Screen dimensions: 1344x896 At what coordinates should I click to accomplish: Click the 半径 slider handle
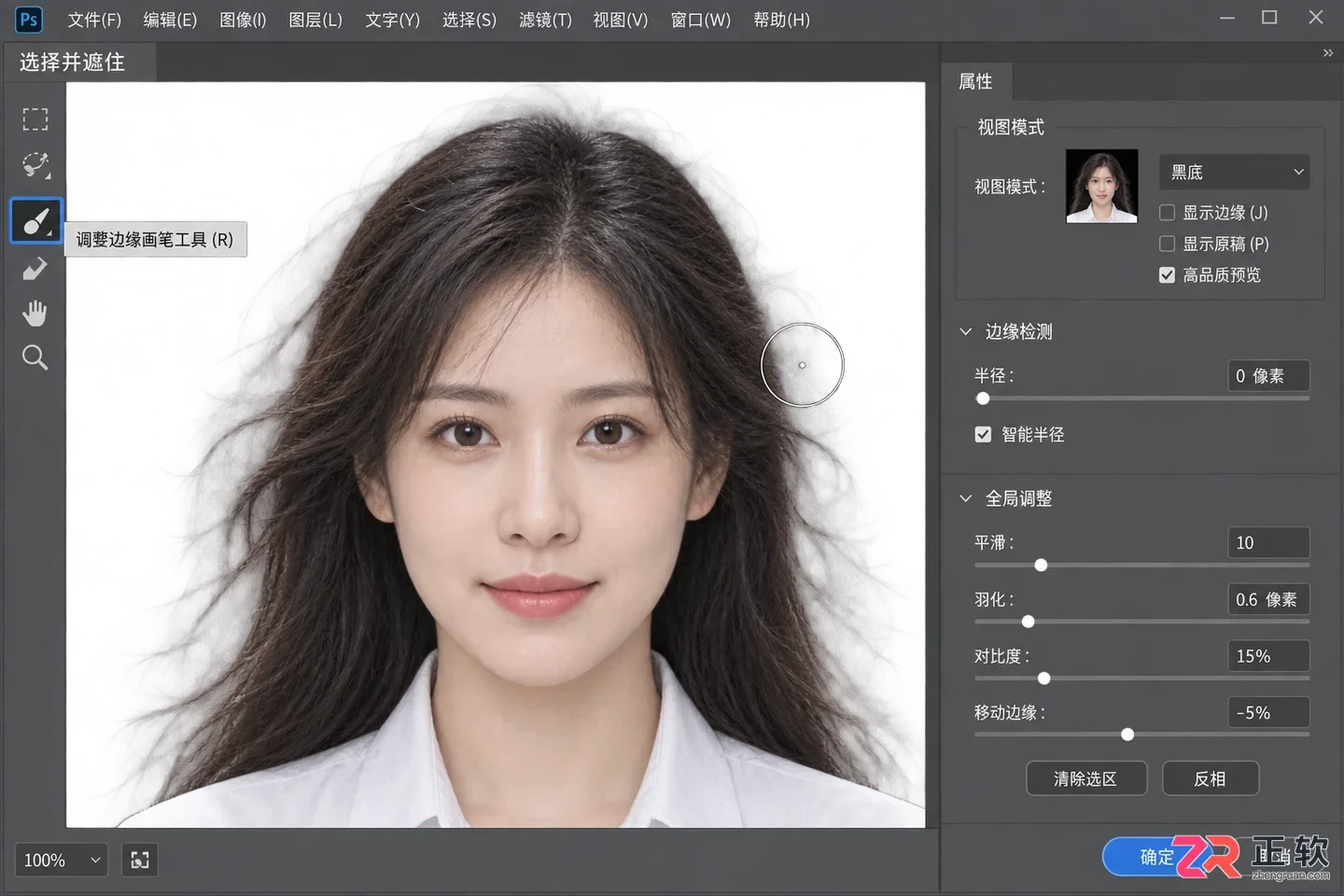[983, 399]
